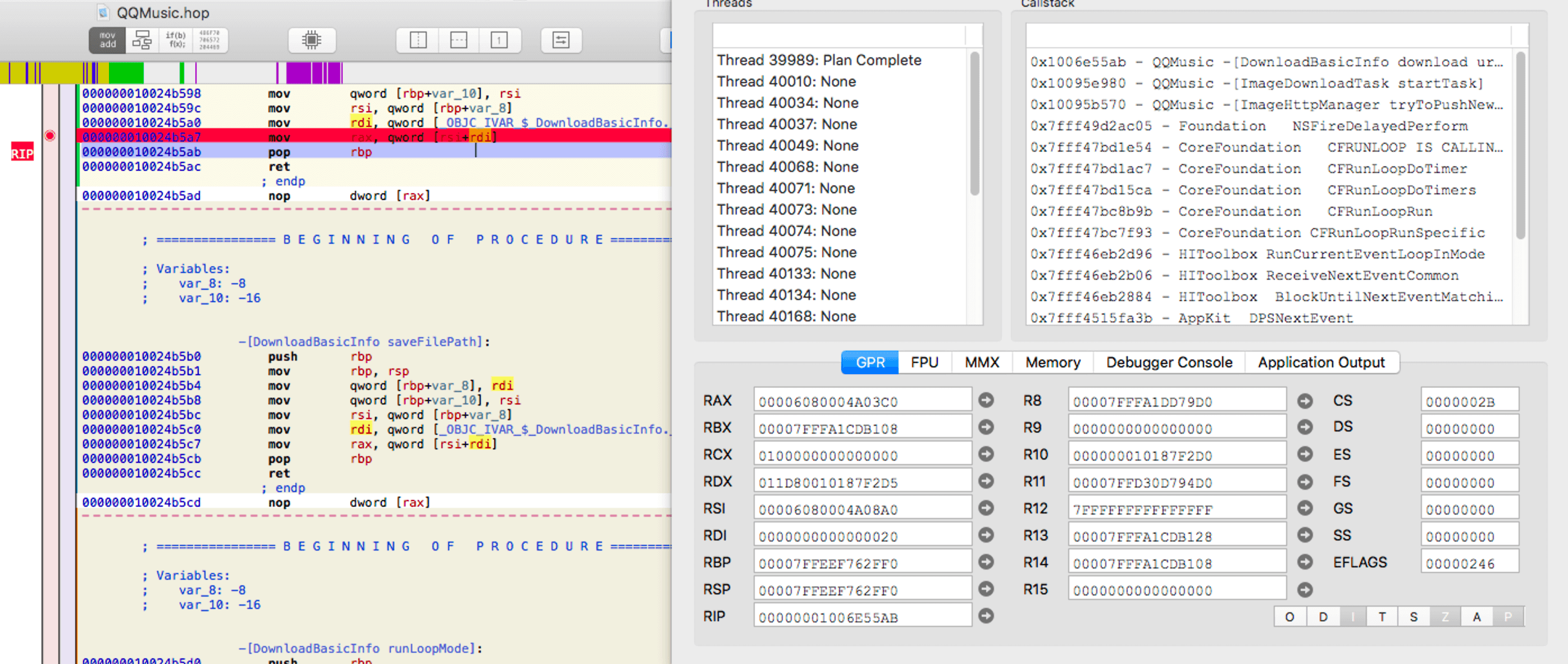
Task: Click the toolbar settings sliders icon
Action: (560, 40)
